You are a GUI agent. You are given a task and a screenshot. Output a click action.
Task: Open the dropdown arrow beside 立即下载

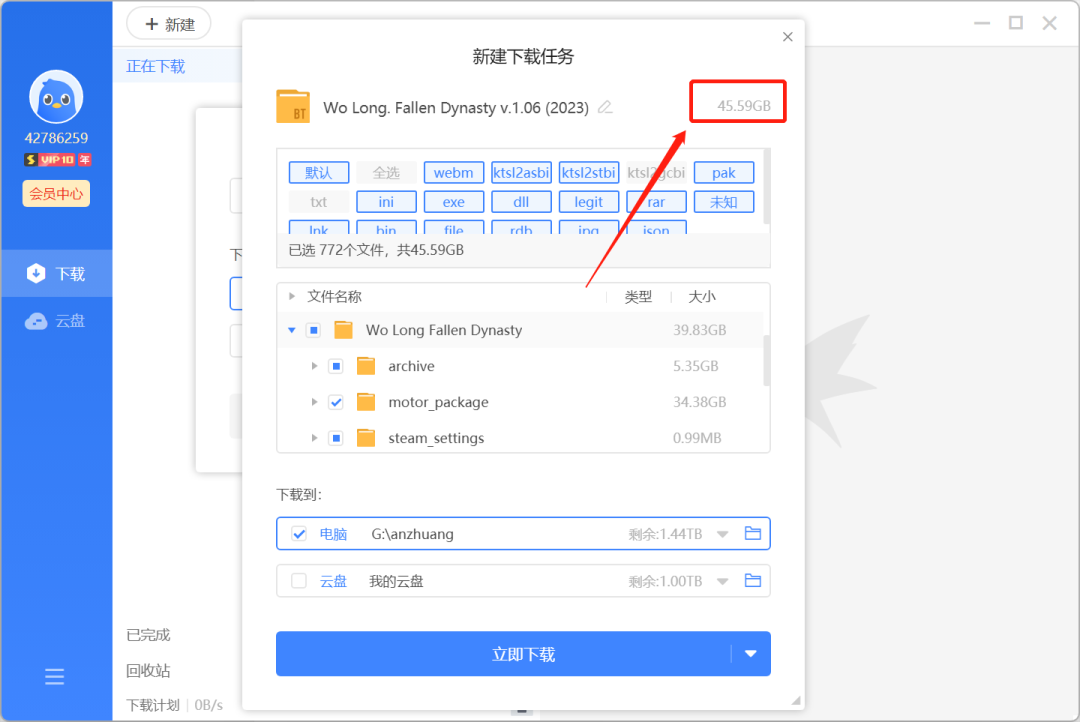point(751,654)
